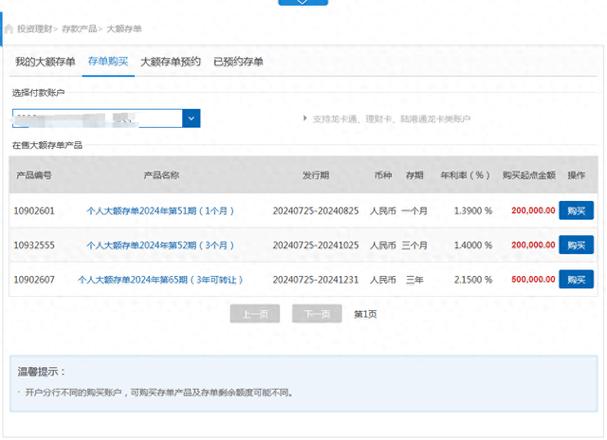Click the home icon in breadcrumb

click(x=9, y=29)
